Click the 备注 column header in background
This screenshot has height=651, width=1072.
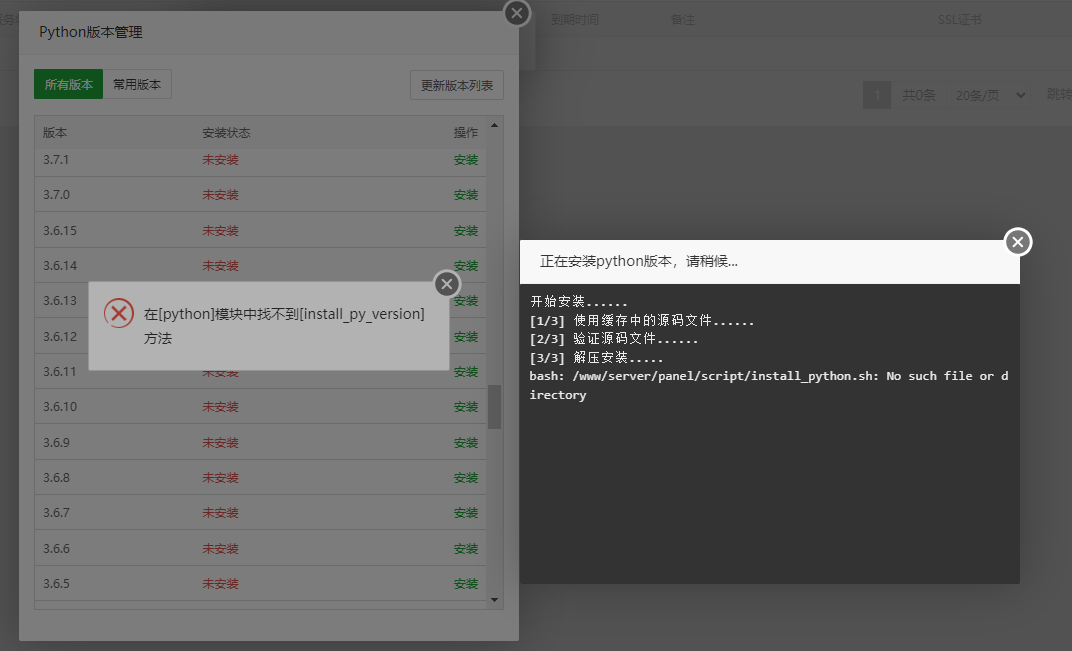pyautogui.click(x=682, y=20)
